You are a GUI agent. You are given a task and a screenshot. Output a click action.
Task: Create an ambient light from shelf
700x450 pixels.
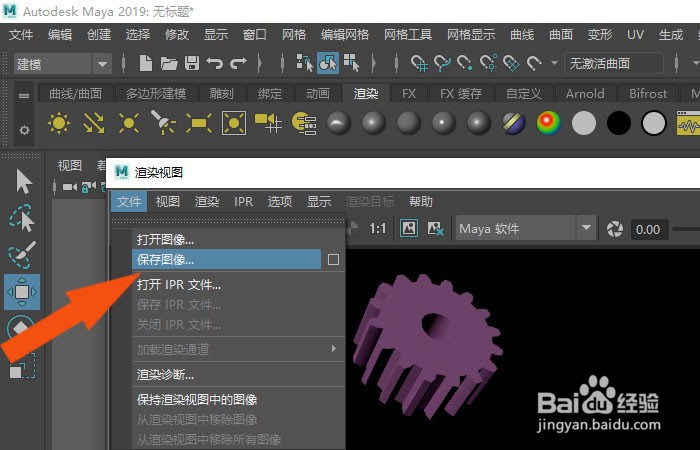[x=59, y=123]
